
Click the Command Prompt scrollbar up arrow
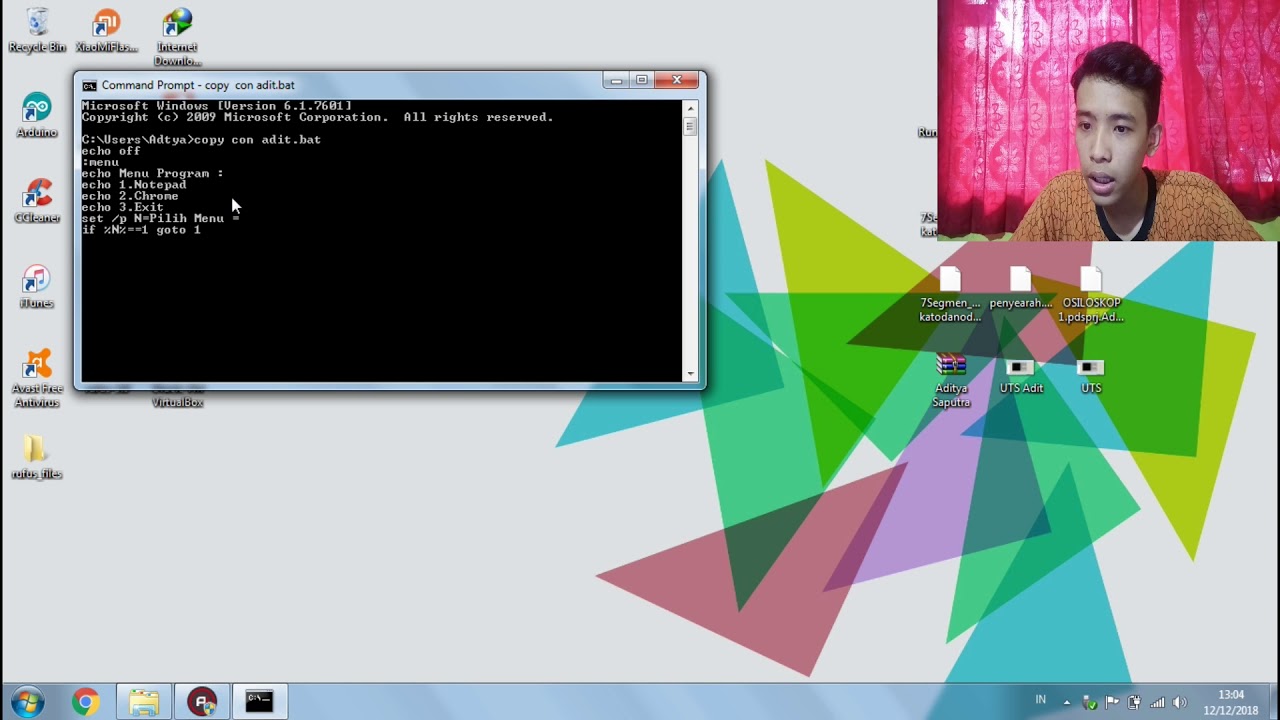[x=690, y=107]
